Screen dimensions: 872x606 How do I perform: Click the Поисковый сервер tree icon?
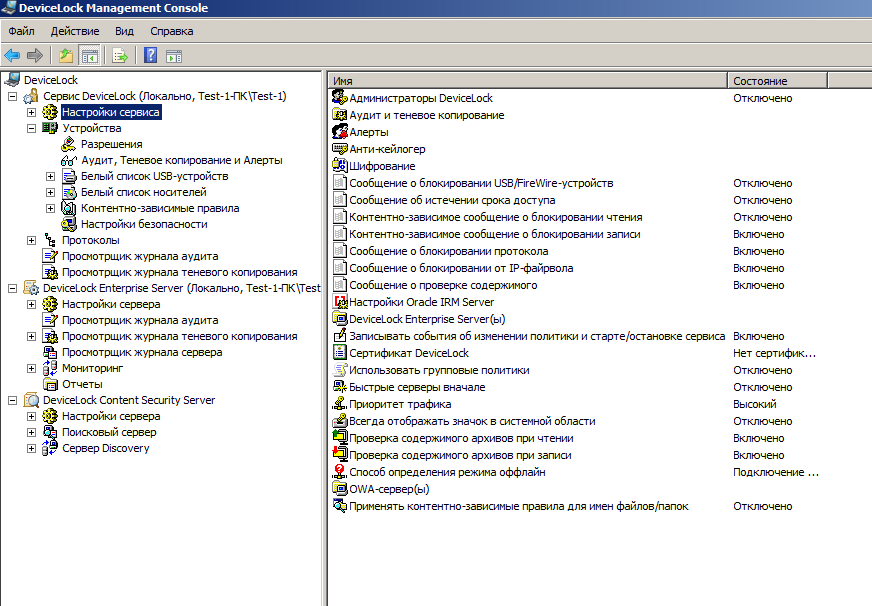(50, 432)
